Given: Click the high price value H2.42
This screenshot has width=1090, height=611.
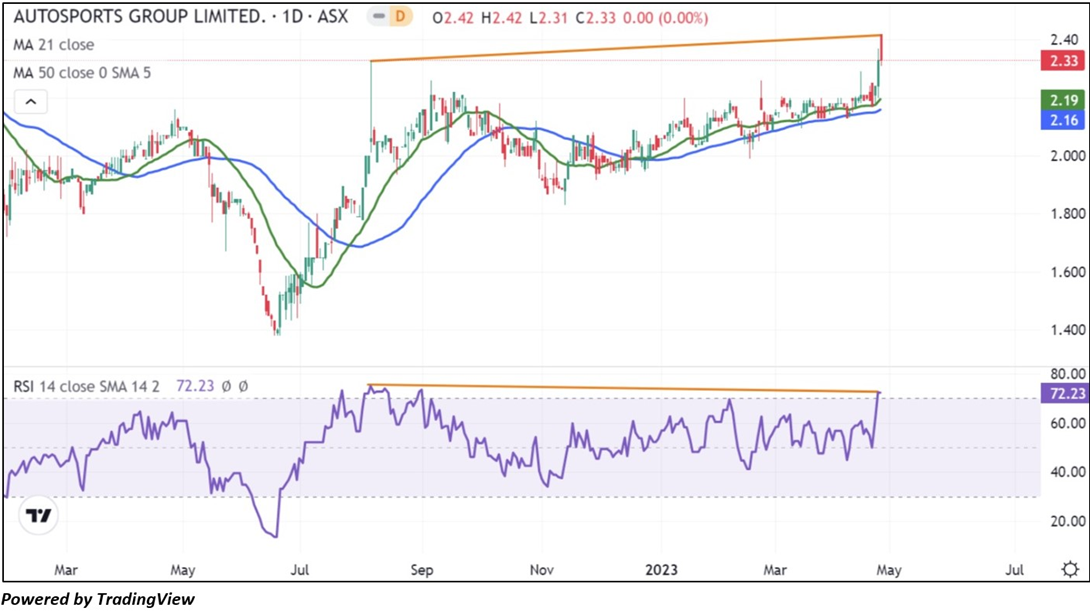Looking at the screenshot, I should click(502, 17).
